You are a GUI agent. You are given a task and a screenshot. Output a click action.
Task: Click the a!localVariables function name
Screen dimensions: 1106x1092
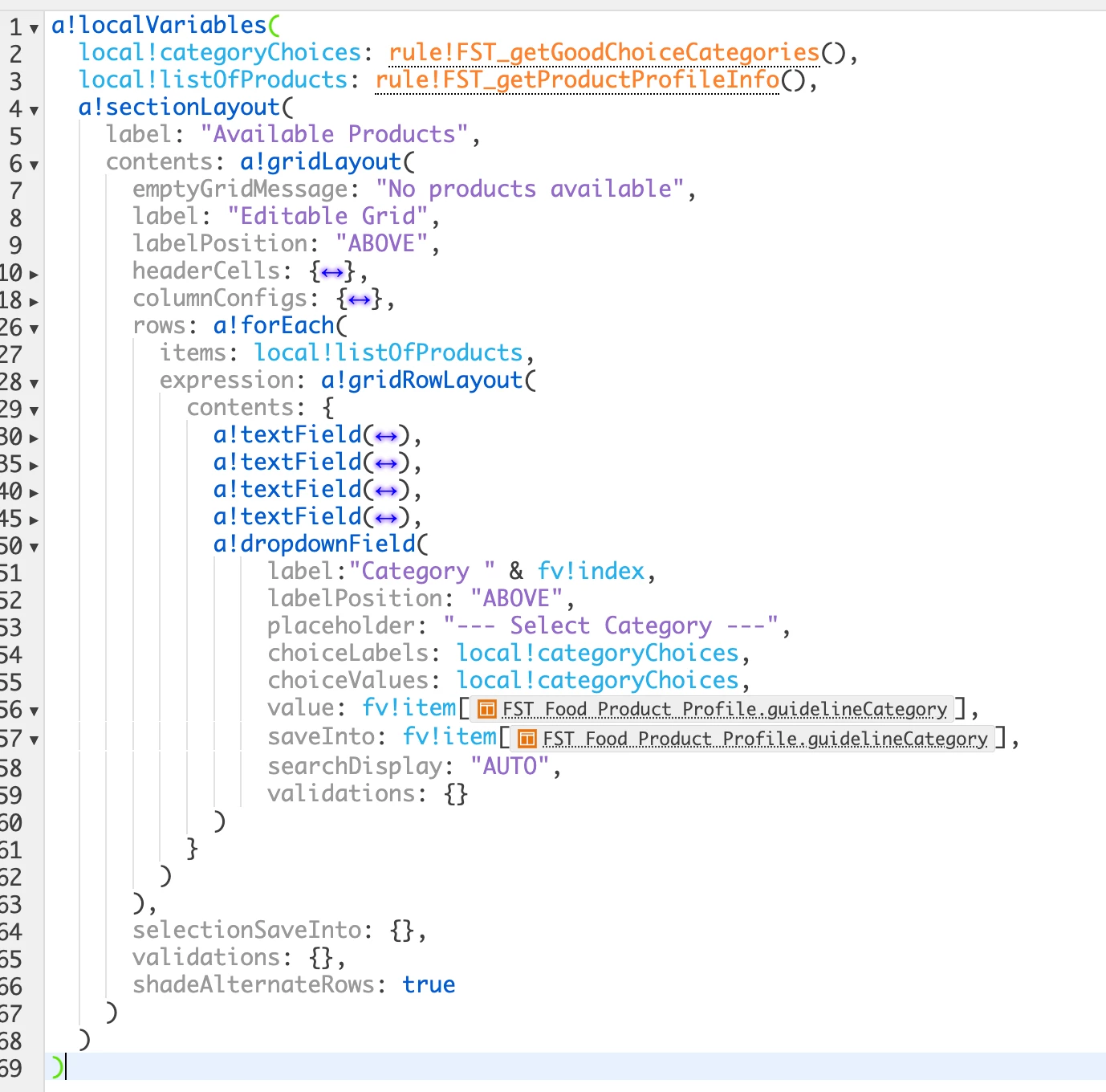159,26
